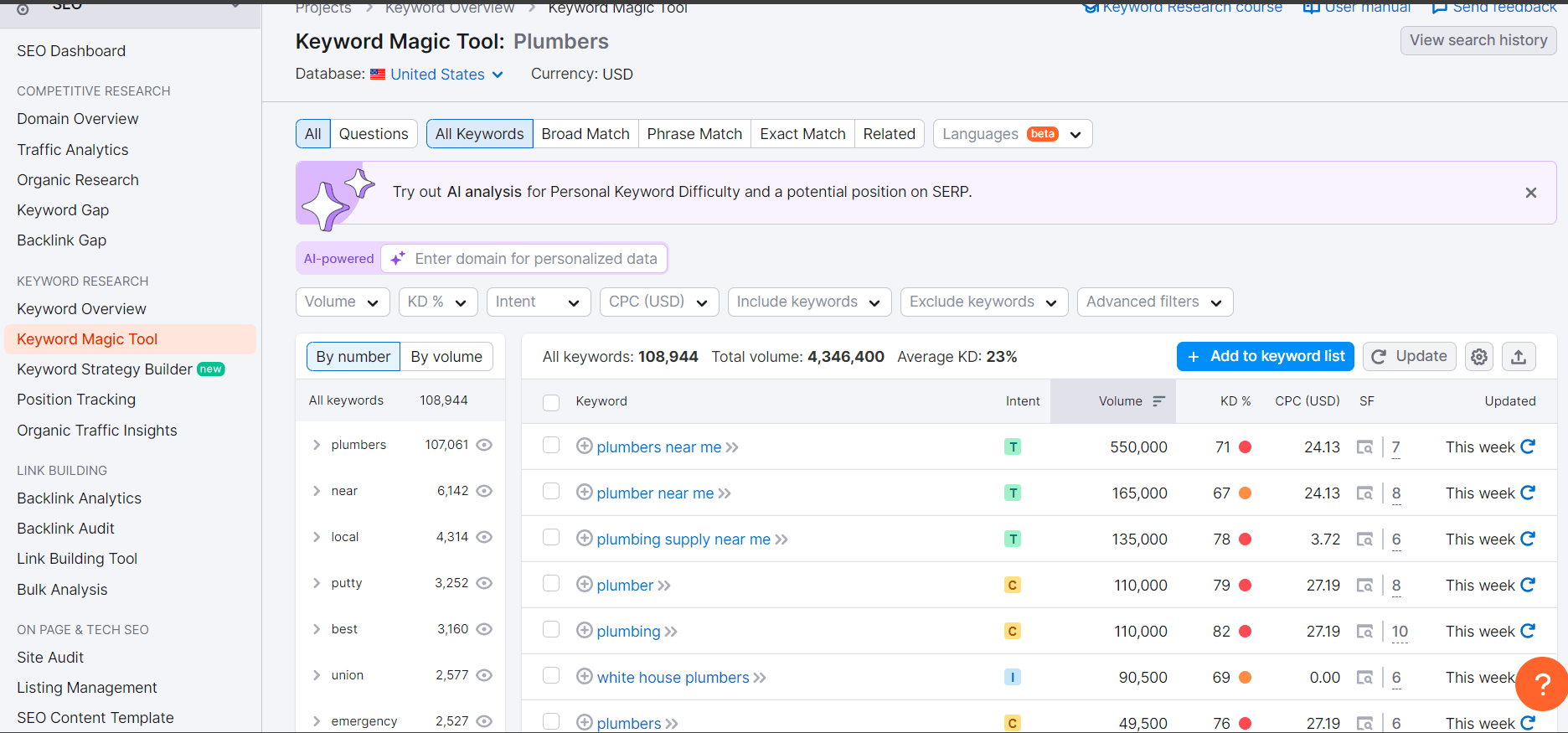Select Phrase Match tab

(694, 134)
